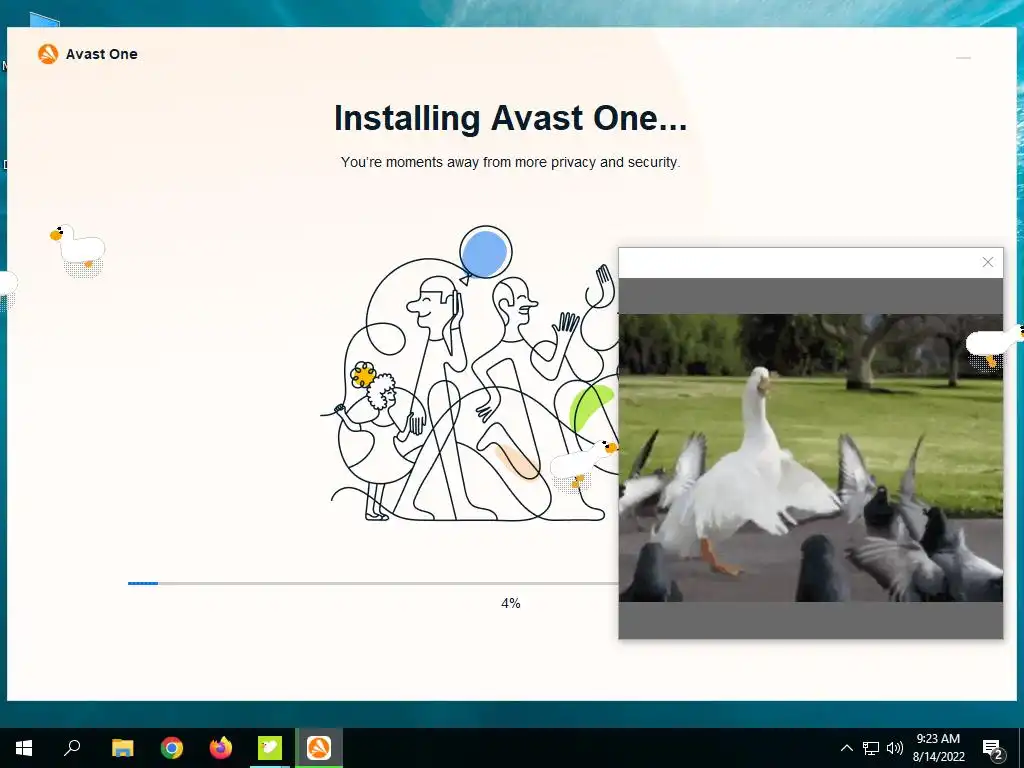
Task: Launch Google Chrome from taskbar
Action: tap(172, 748)
